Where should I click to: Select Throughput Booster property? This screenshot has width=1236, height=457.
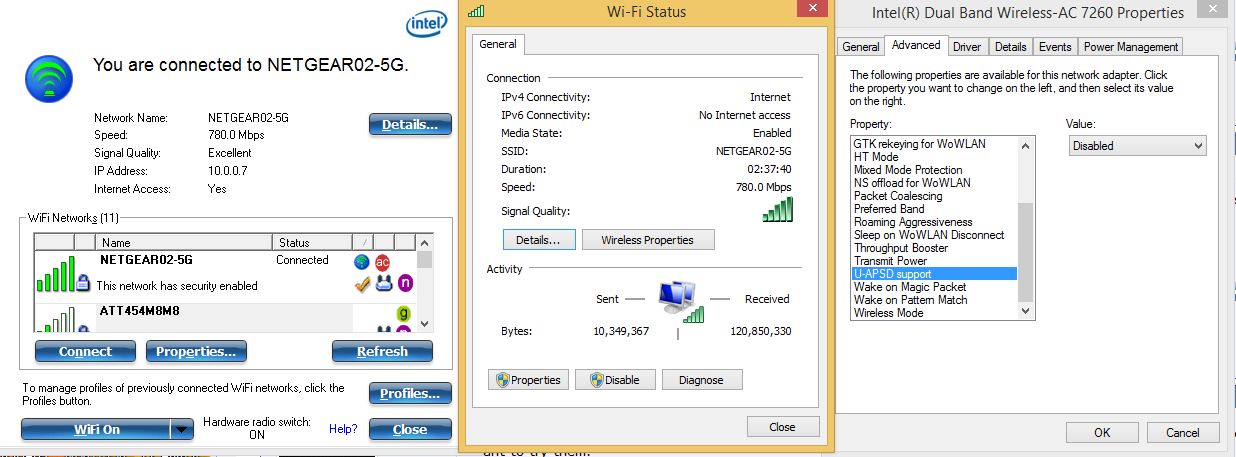[901, 248]
